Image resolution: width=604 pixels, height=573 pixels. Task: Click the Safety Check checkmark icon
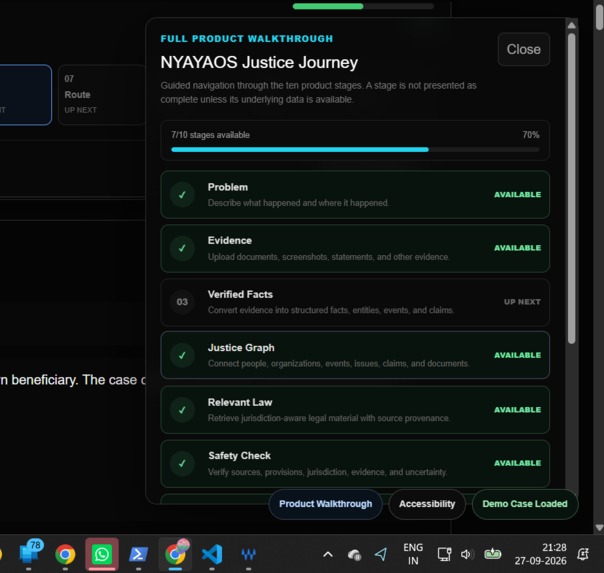(182, 463)
